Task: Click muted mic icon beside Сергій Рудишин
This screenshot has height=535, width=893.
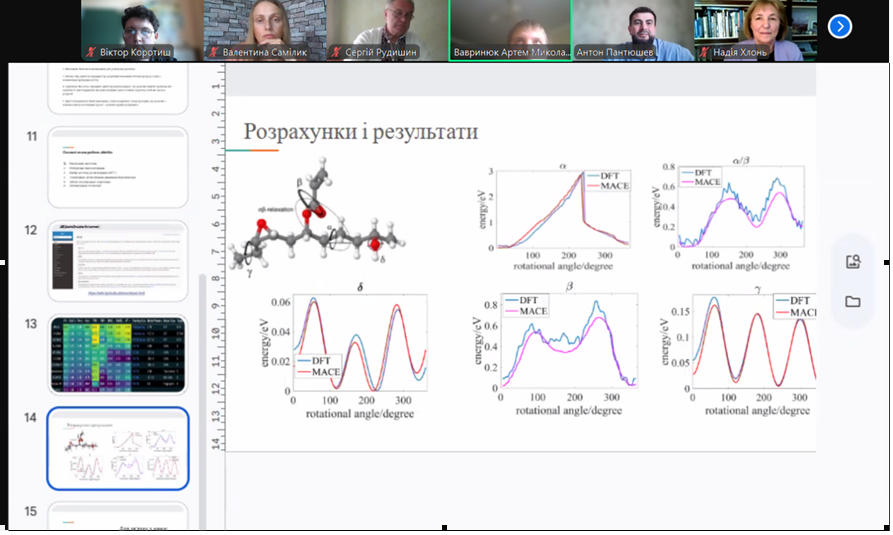Action: 336,51
